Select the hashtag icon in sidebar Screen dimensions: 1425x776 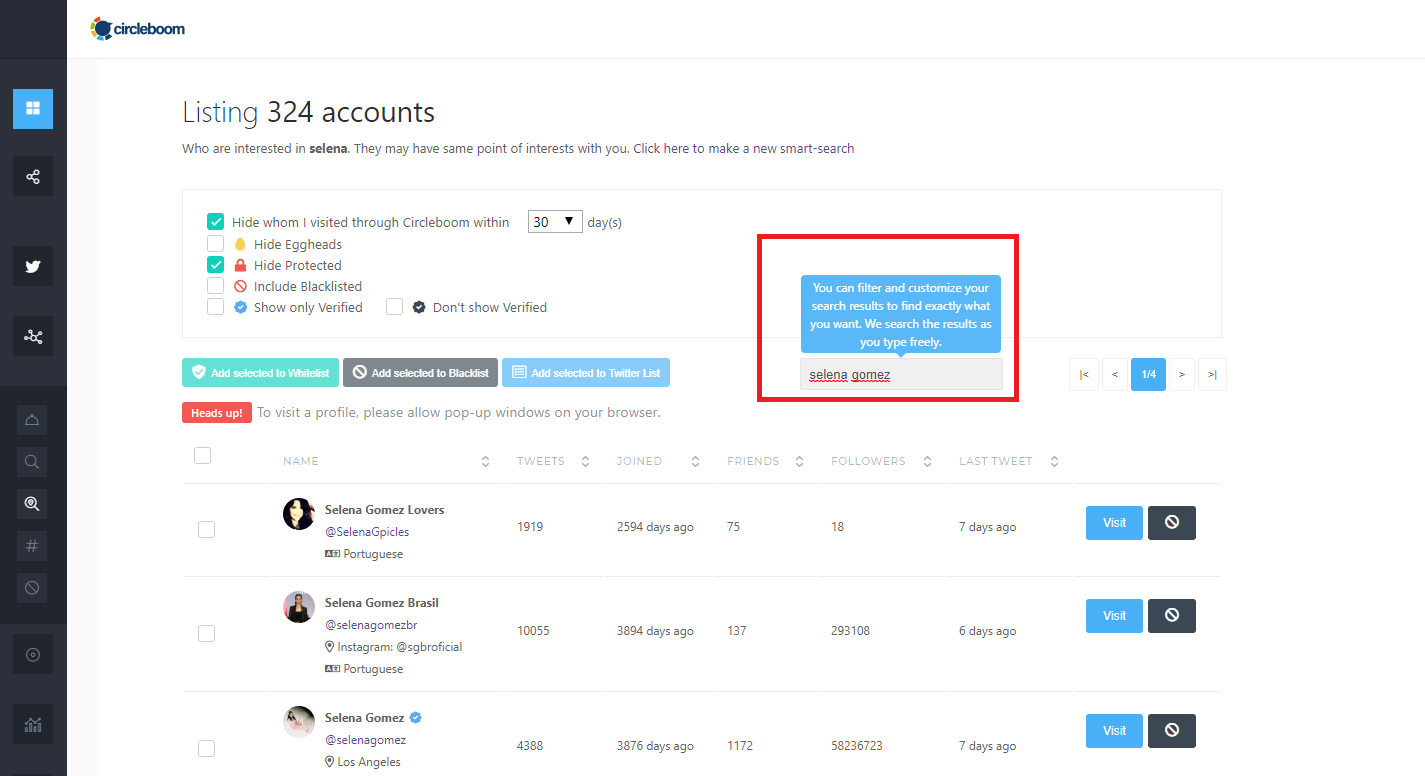(x=32, y=546)
